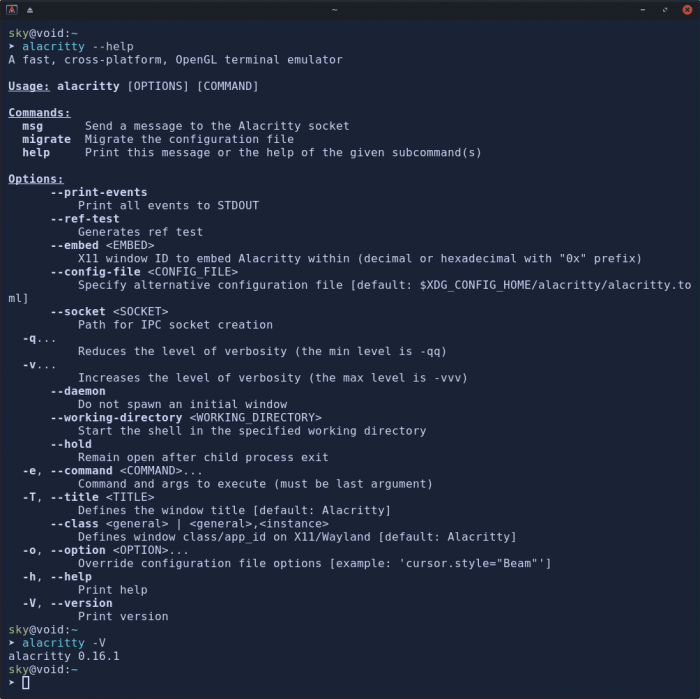
Task: Close the terminal with the orange X
Action: [x=686, y=9]
